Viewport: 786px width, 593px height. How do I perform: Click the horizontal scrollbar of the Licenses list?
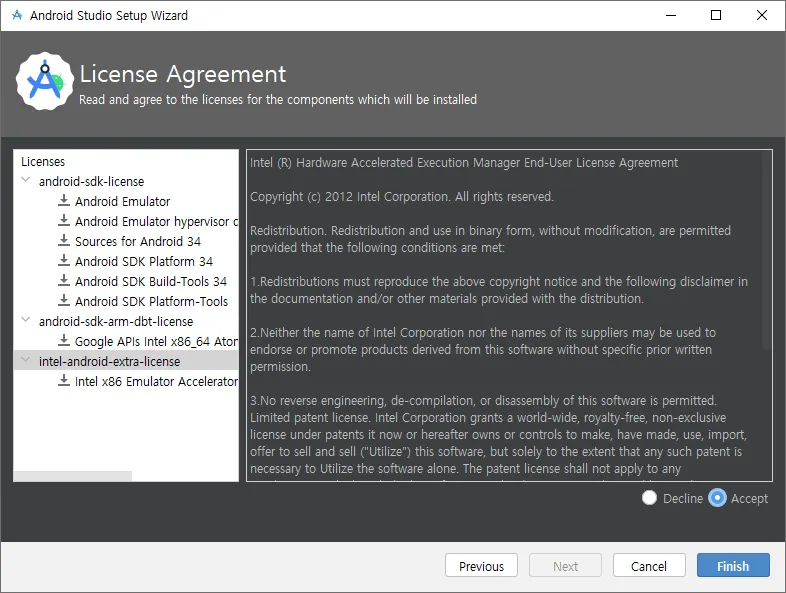73,476
